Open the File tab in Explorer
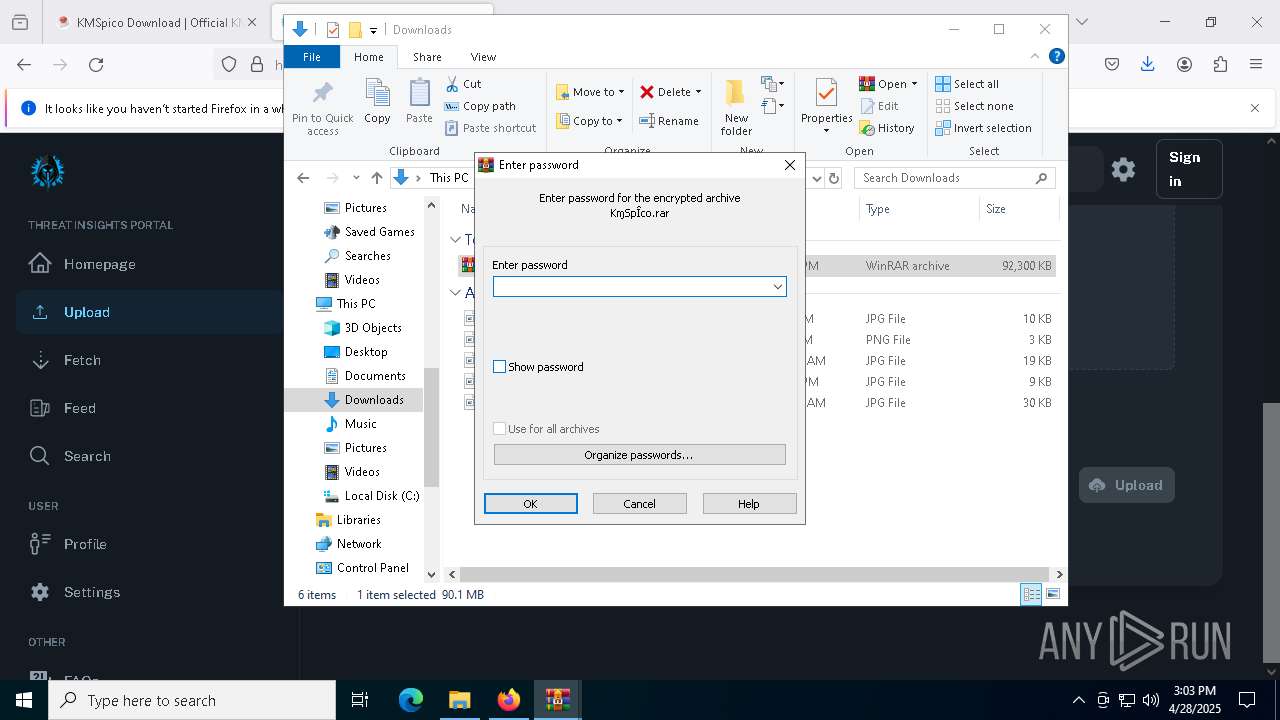1280x720 pixels. 312,57
